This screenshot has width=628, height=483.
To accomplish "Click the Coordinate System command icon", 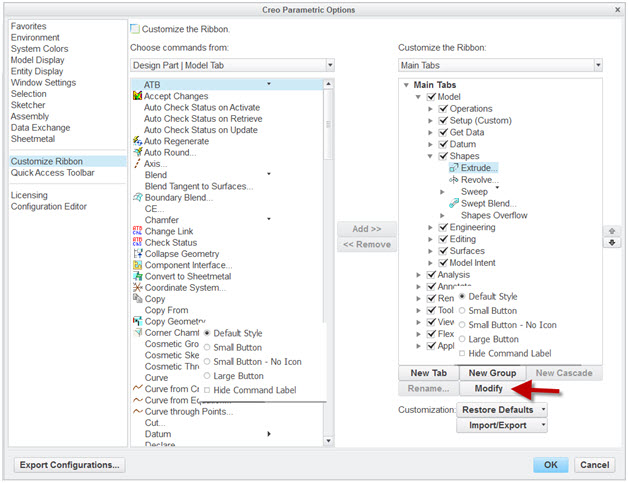I will pyautogui.click(x=137, y=287).
